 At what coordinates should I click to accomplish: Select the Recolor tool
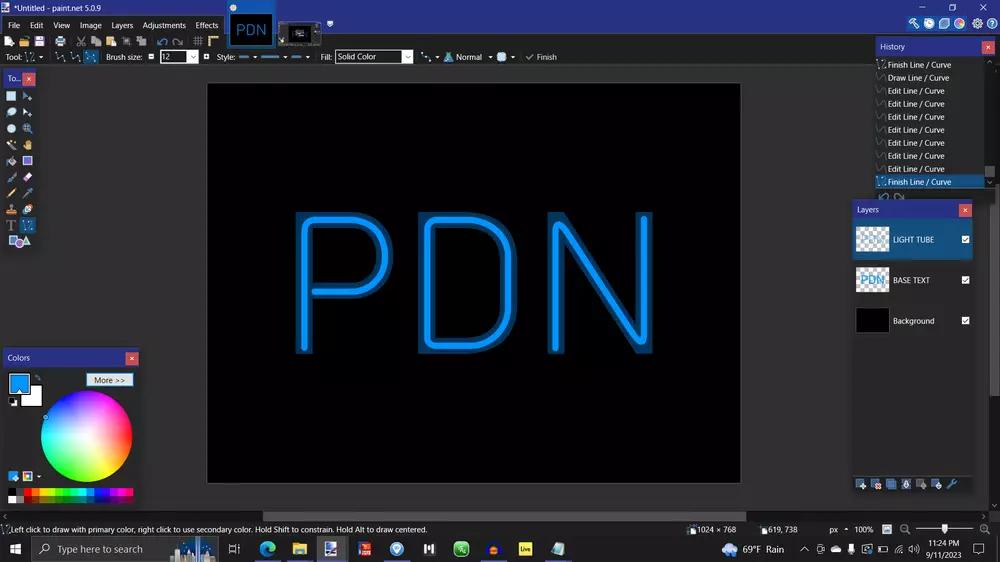pos(27,209)
